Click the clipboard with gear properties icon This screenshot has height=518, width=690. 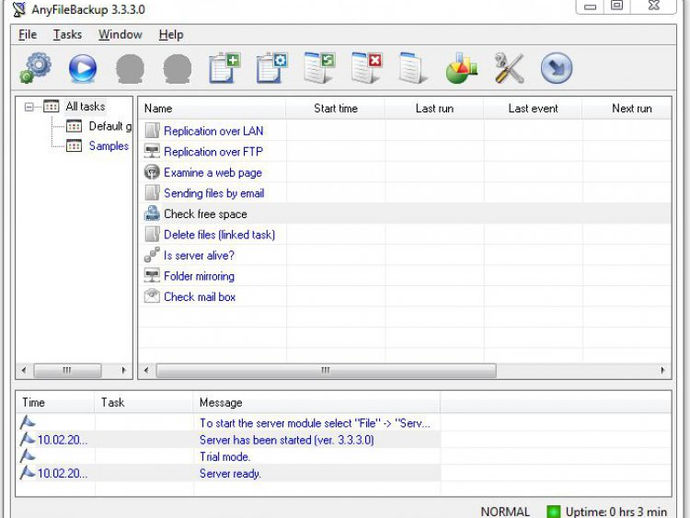tap(272, 68)
